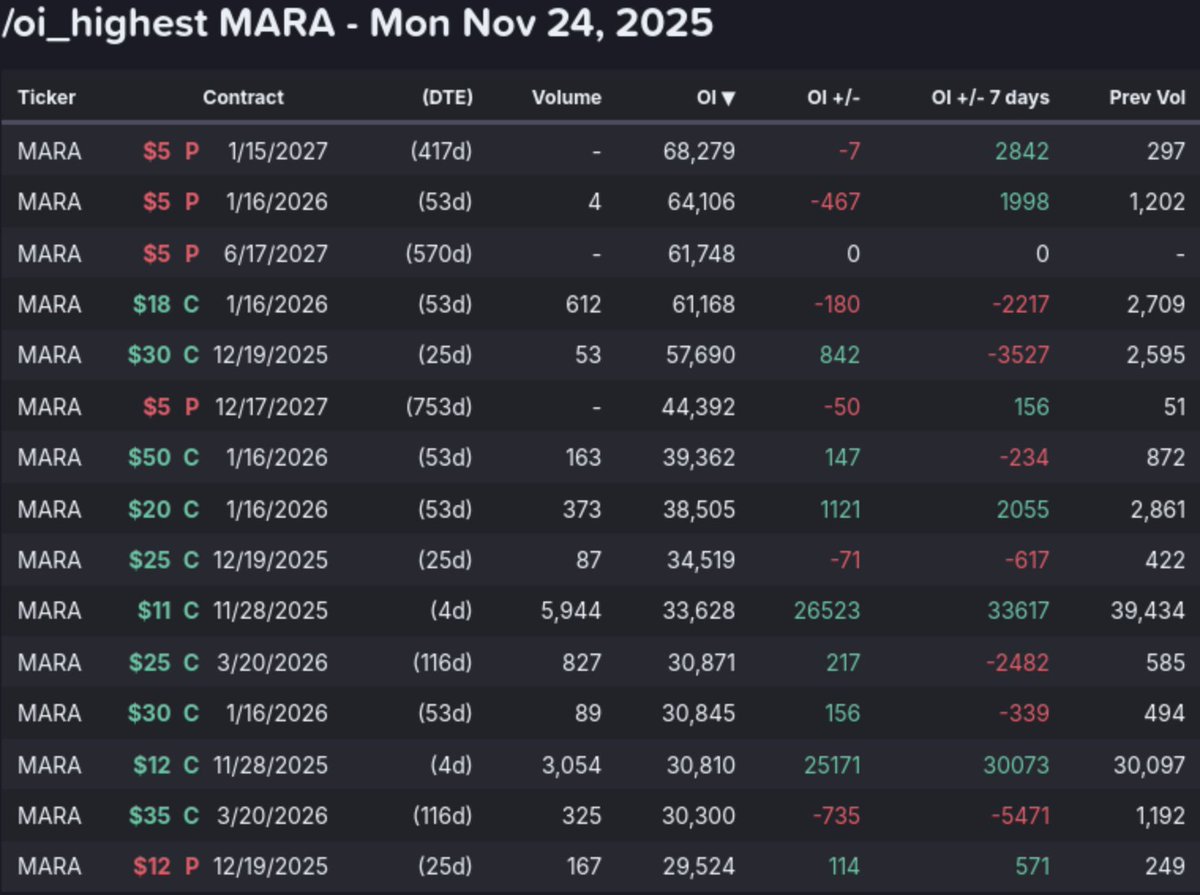Sort by OI +/- 7 days
The width and height of the screenshot is (1200, 895).
[x=990, y=97]
